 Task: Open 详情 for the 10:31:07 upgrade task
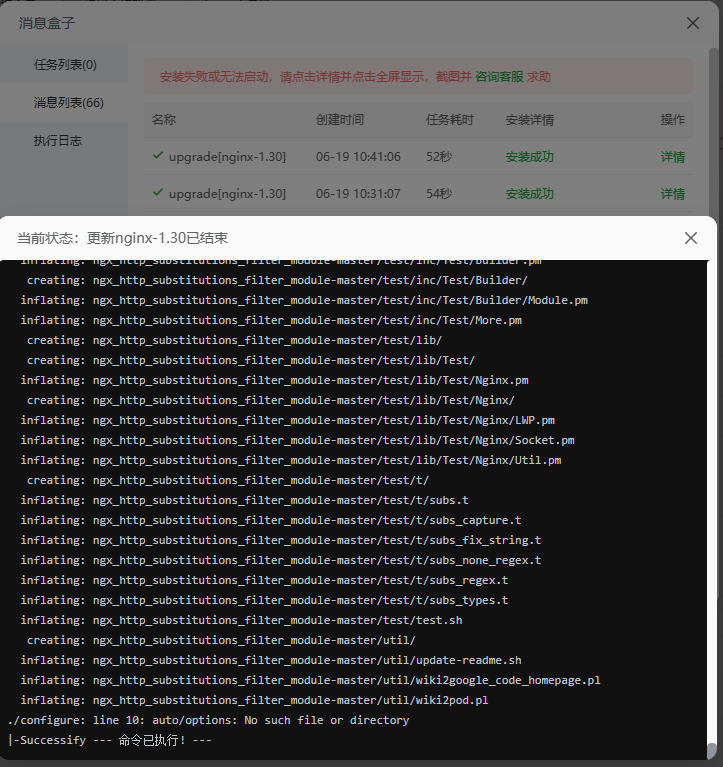(x=673, y=194)
